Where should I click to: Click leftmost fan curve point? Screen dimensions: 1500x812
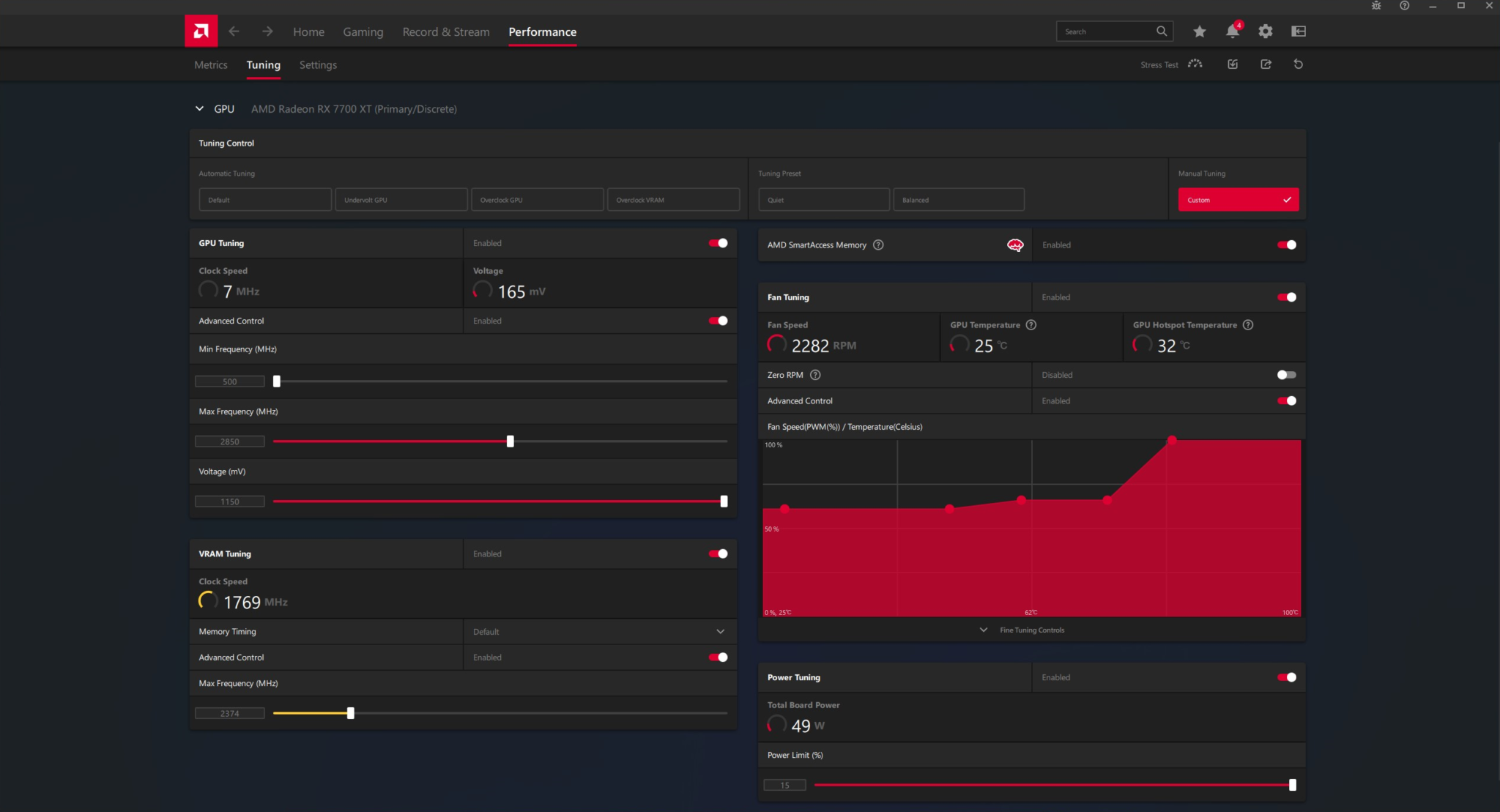(x=784, y=509)
